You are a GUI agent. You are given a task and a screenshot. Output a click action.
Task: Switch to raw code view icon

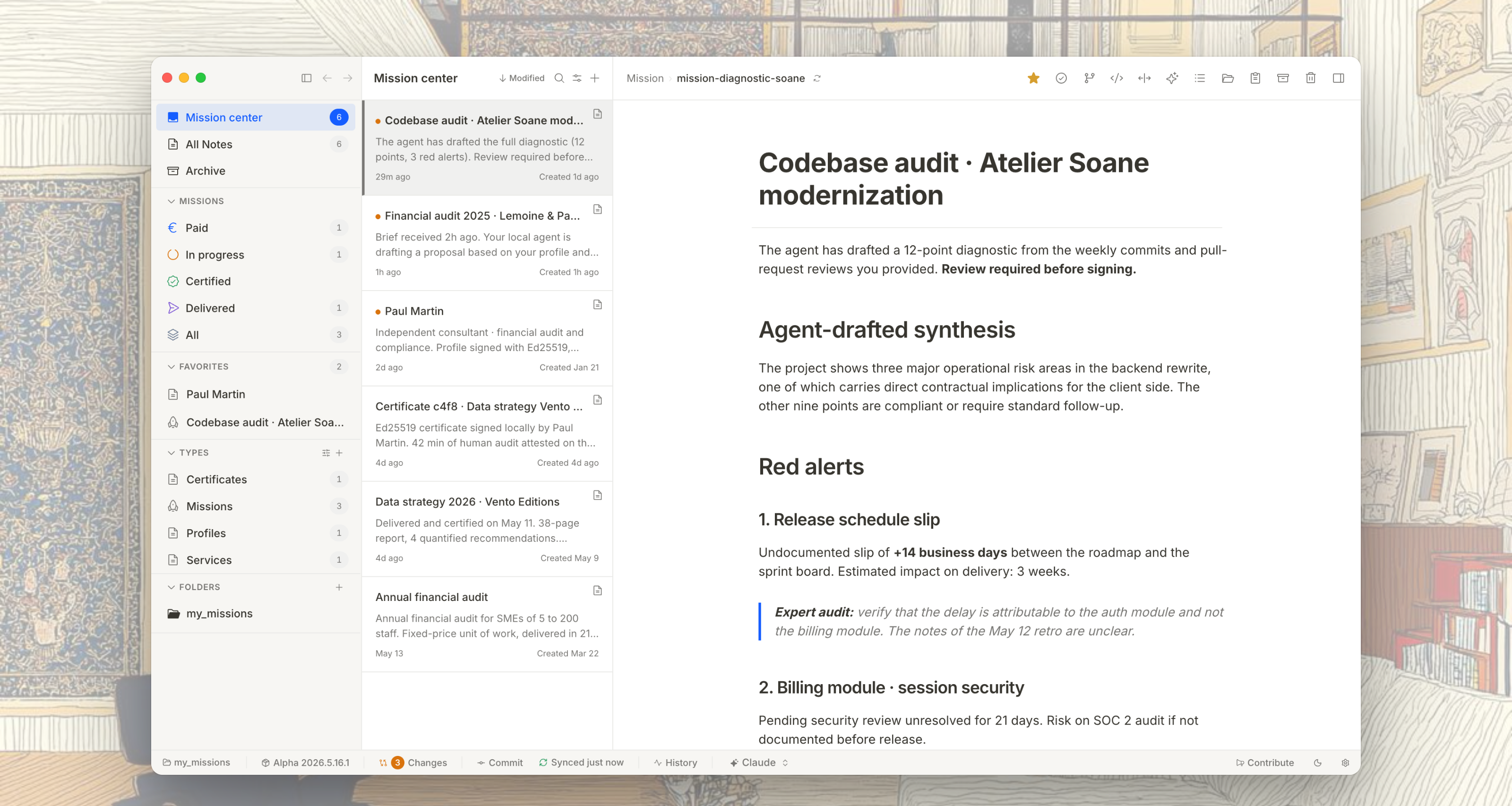click(1117, 78)
